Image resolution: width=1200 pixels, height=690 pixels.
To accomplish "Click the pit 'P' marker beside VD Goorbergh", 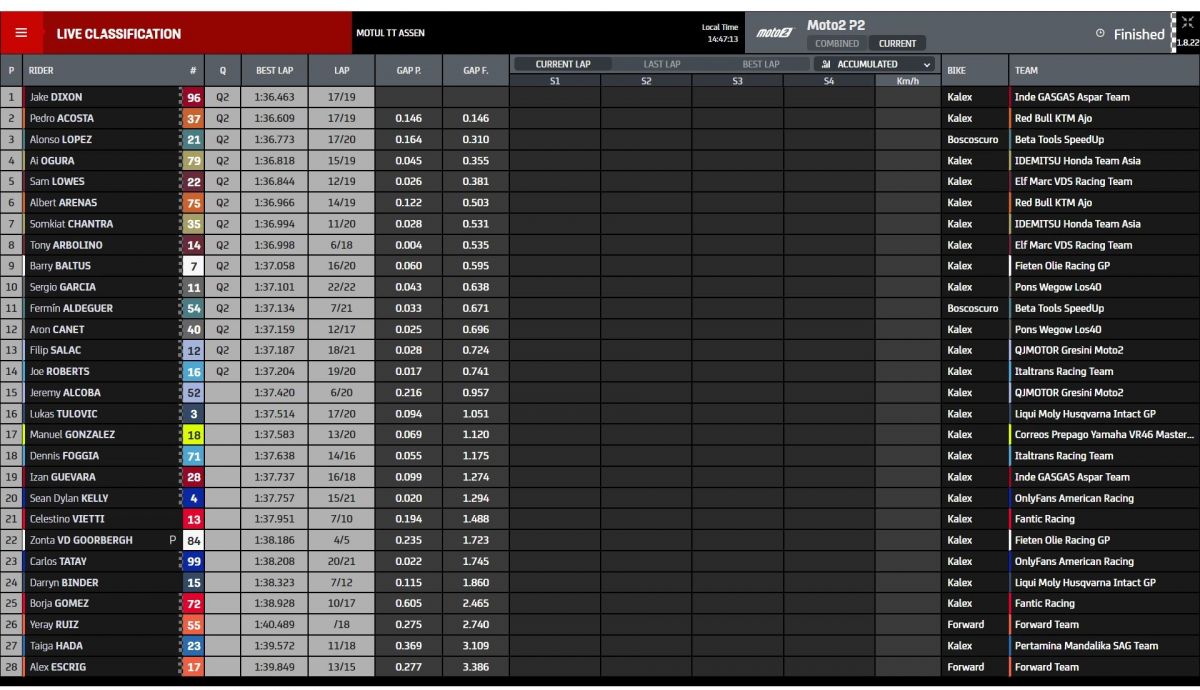I will pyautogui.click(x=172, y=540).
